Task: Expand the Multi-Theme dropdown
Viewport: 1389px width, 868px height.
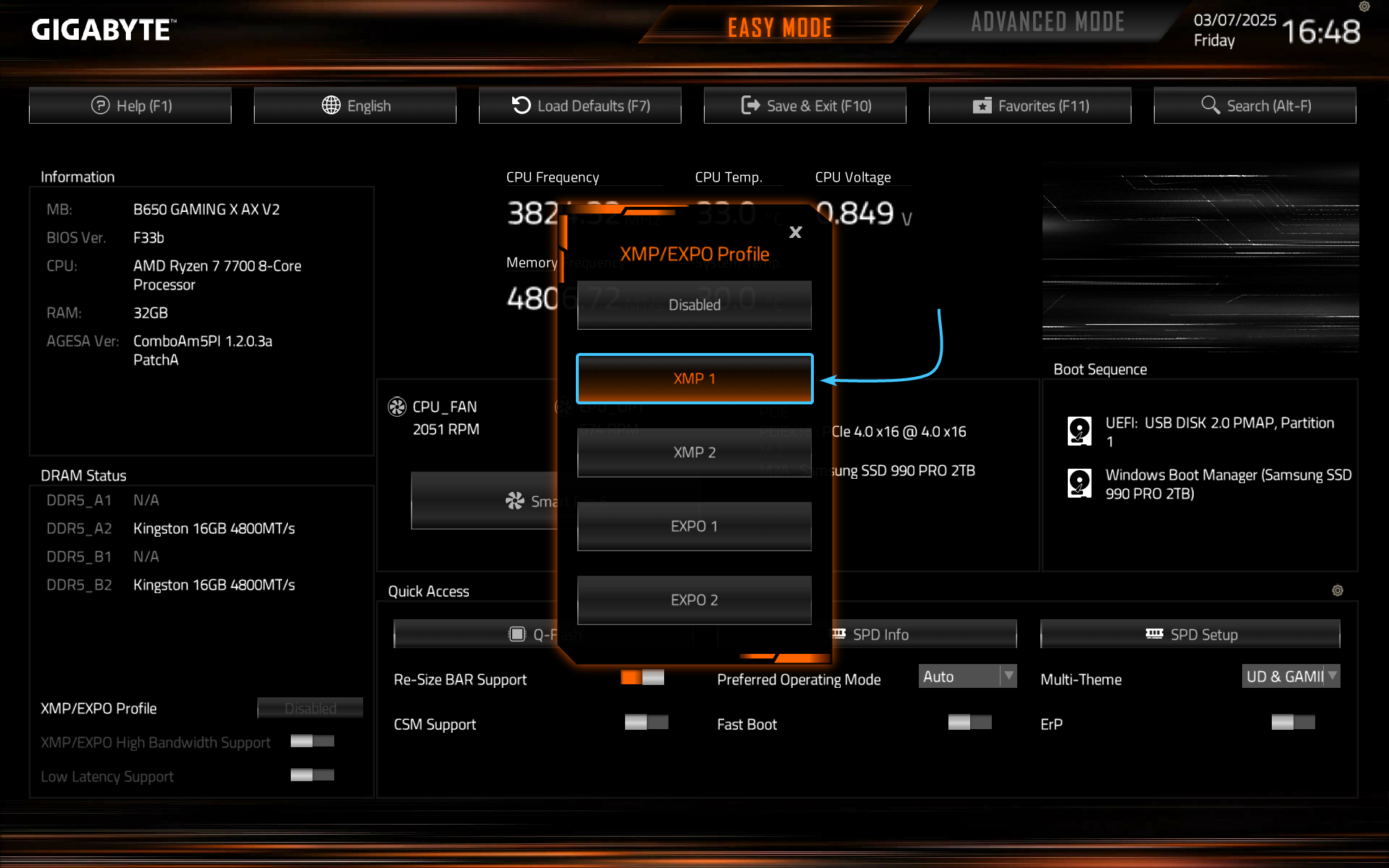Action: pos(1291,676)
